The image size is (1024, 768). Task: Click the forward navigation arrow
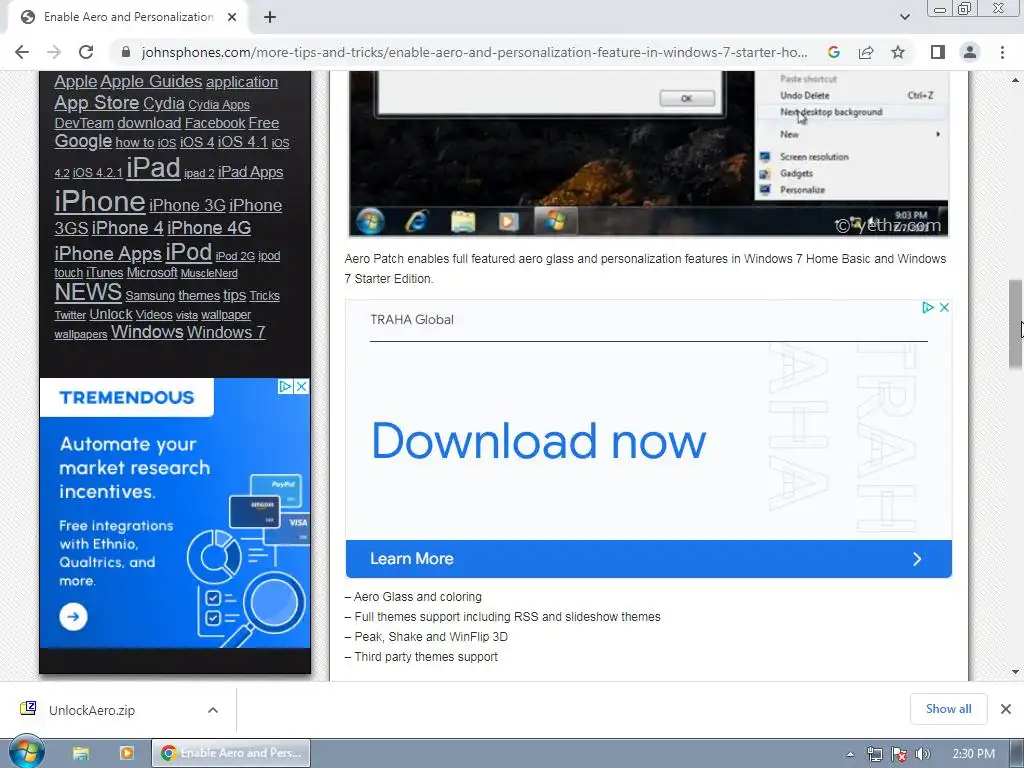point(54,52)
